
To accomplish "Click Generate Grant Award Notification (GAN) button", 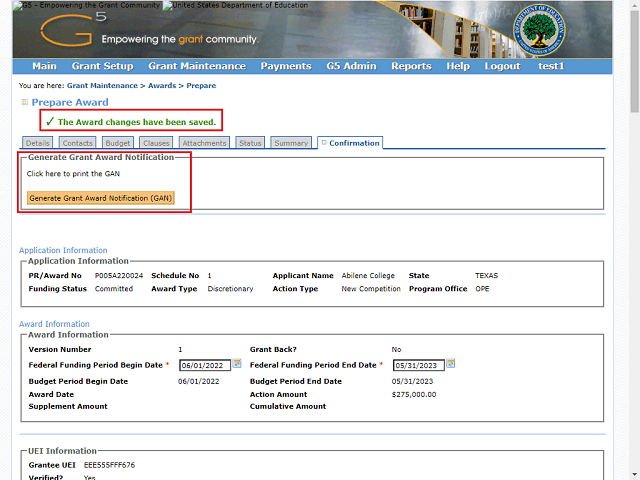I will point(100,198).
